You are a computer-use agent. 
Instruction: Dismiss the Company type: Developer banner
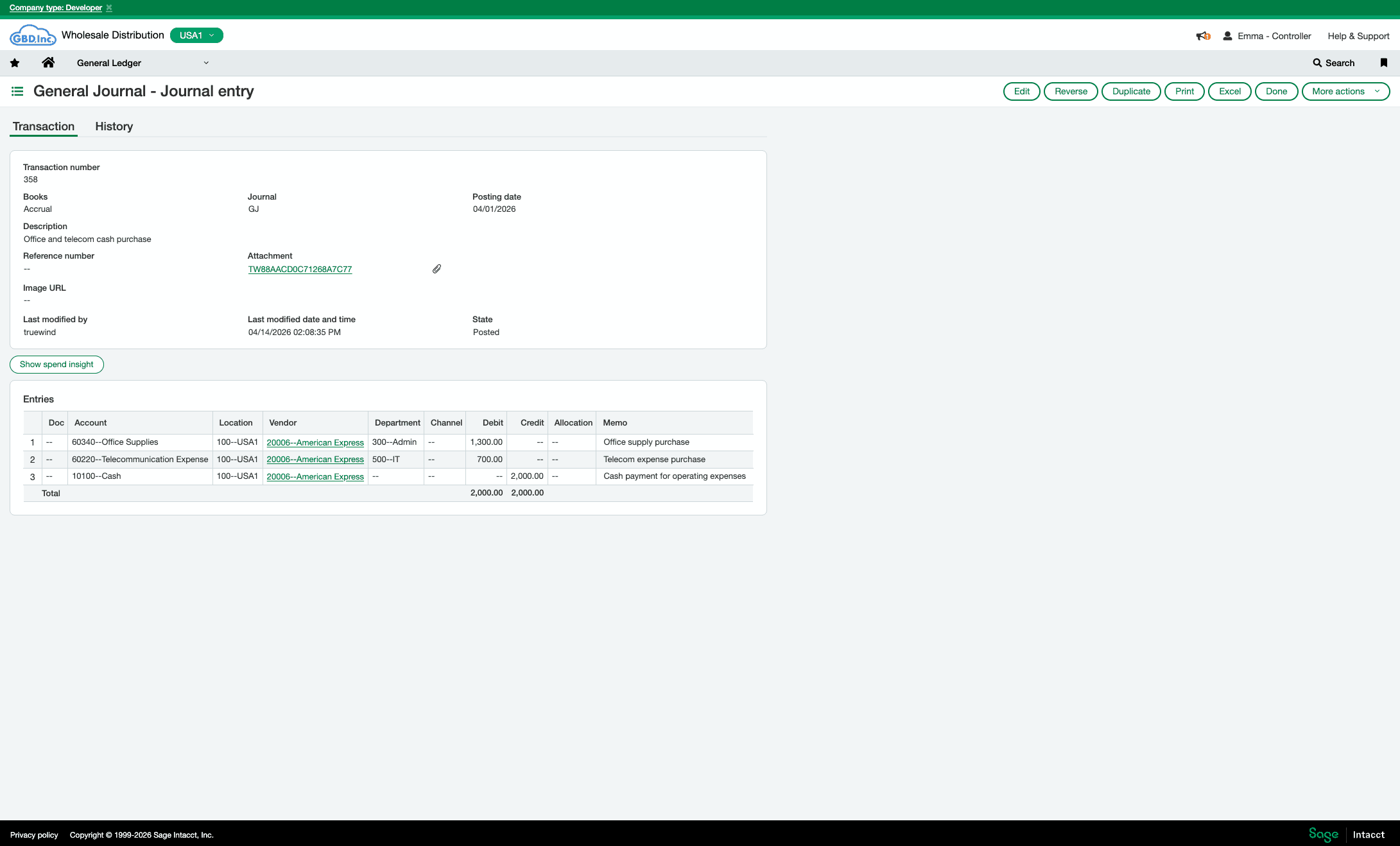[x=108, y=8]
